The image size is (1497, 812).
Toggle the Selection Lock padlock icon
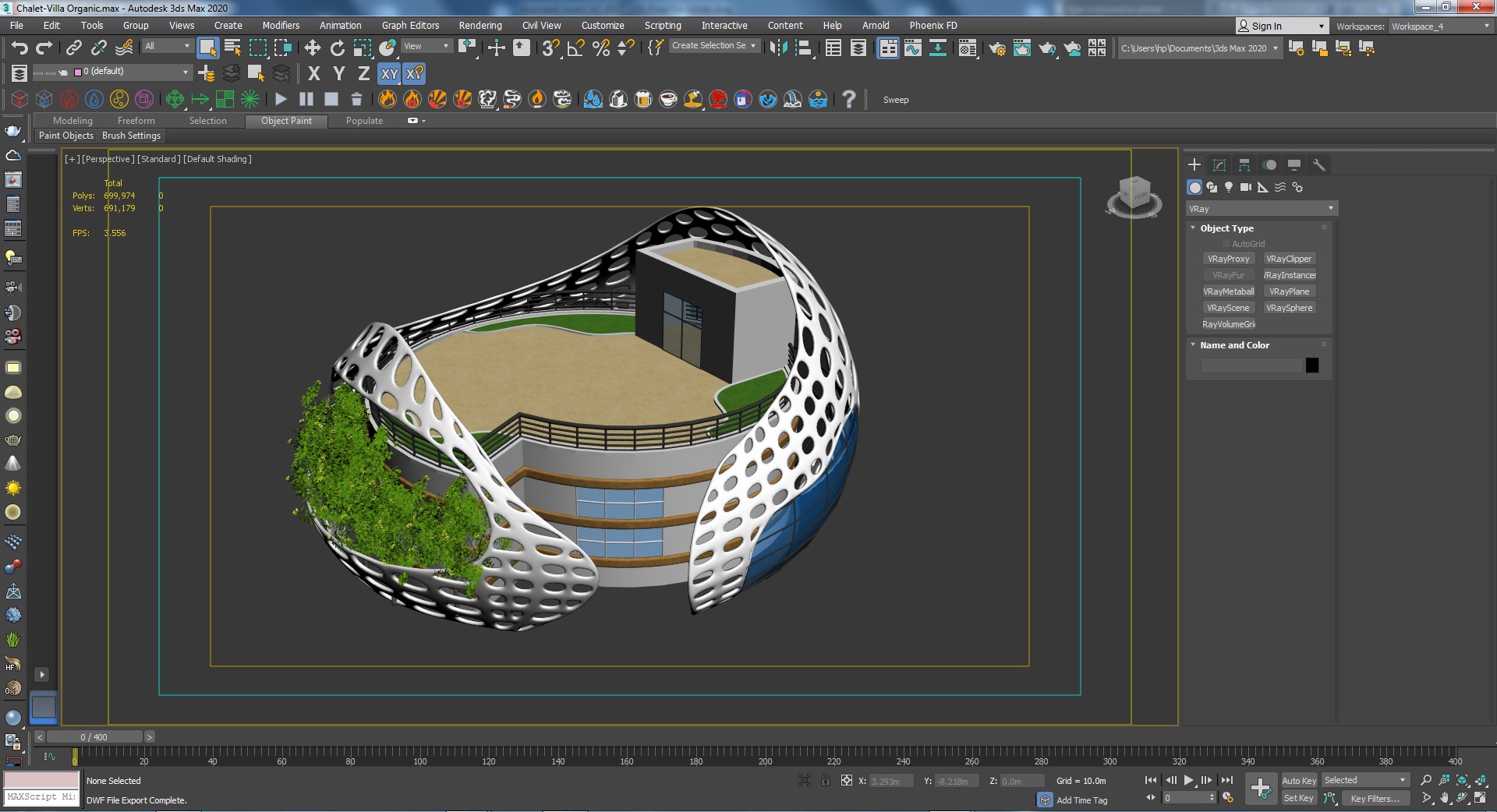coord(826,780)
